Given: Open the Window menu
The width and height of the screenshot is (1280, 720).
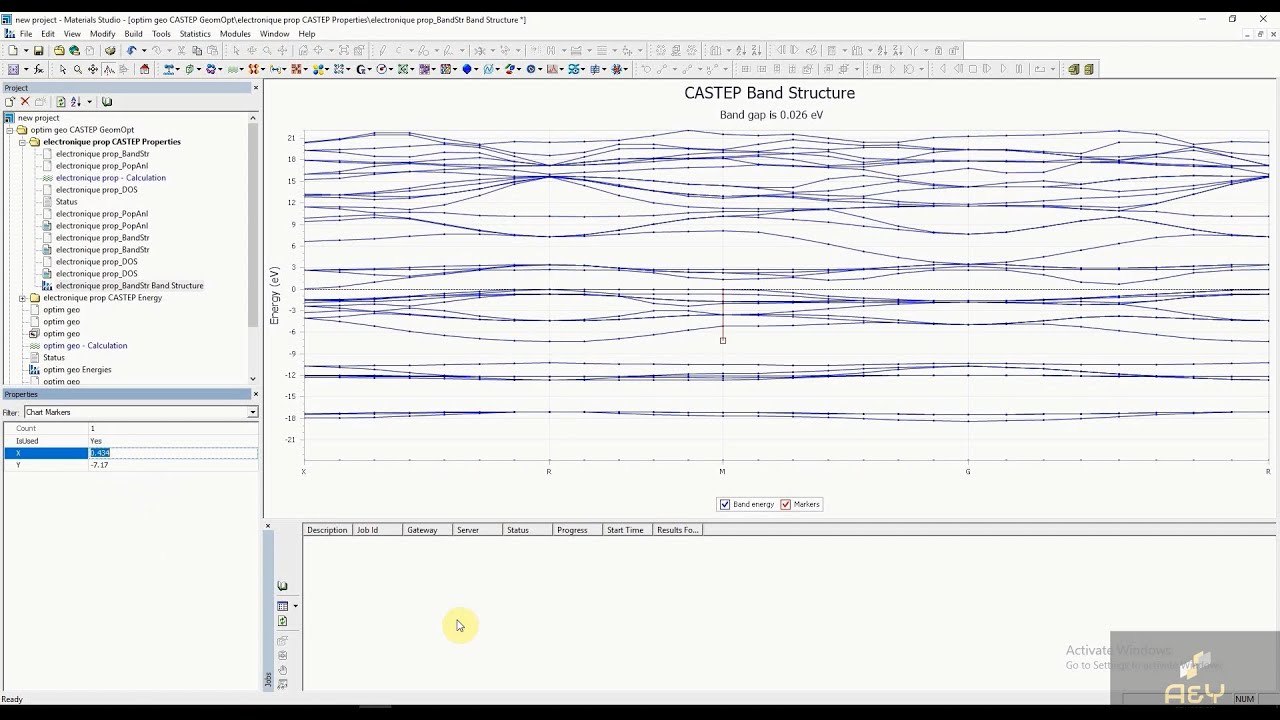Looking at the screenshot, I should click(274, 34).
